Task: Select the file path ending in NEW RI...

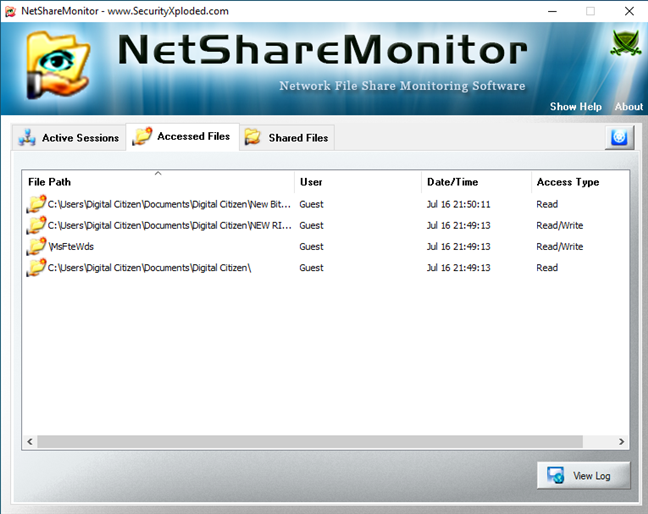Action: [169, 225]
